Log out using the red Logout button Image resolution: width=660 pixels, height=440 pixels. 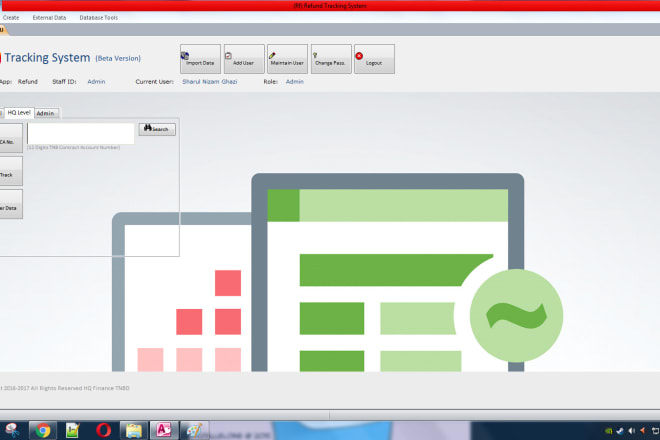tap(374, 59)
